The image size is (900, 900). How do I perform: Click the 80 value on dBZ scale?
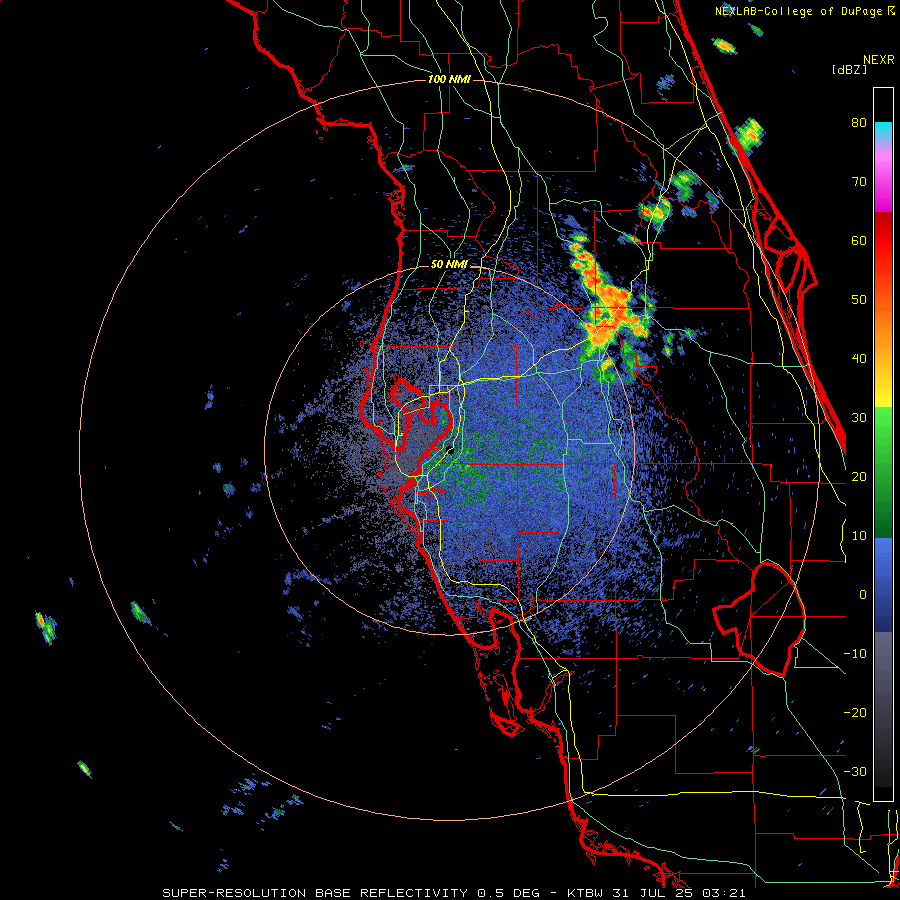tap(859, 123)
